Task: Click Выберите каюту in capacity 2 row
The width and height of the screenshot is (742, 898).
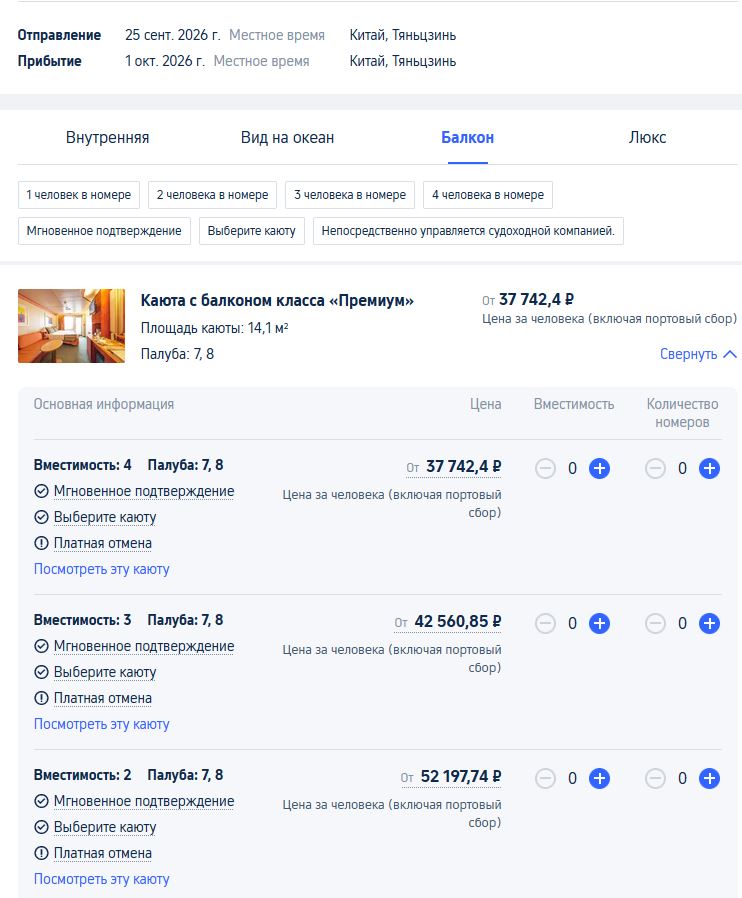Action: [x=105, y=827]
